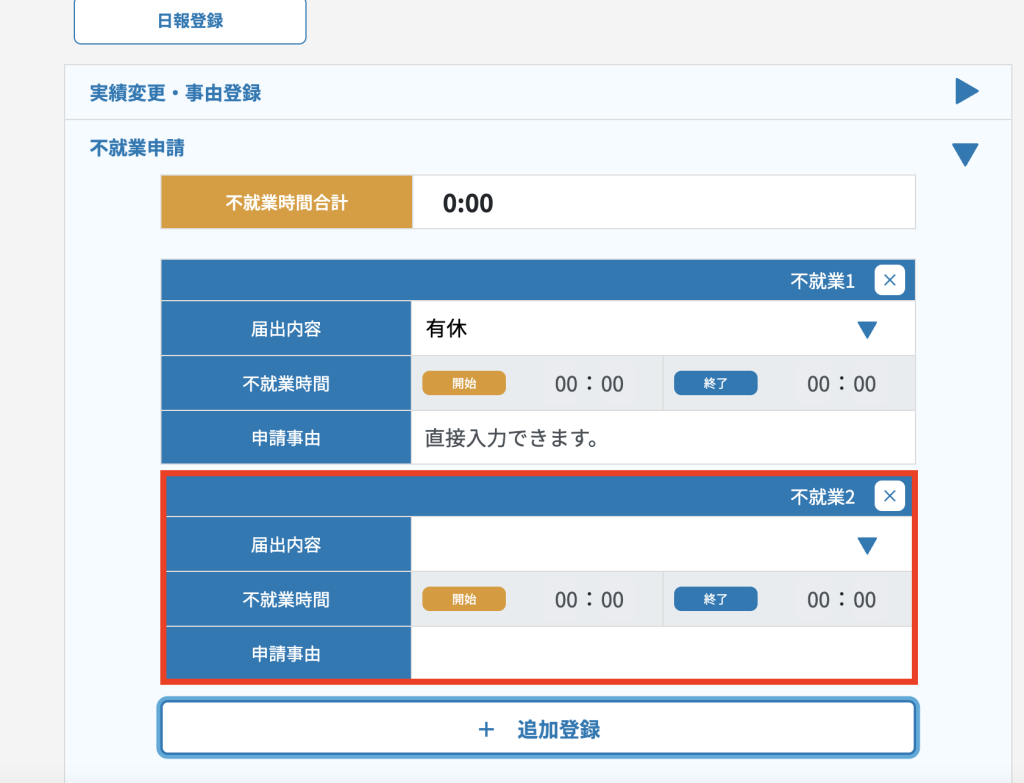Click the 開始 button in 不就業1
1024x783 pixels.
(x=464, y=383)
